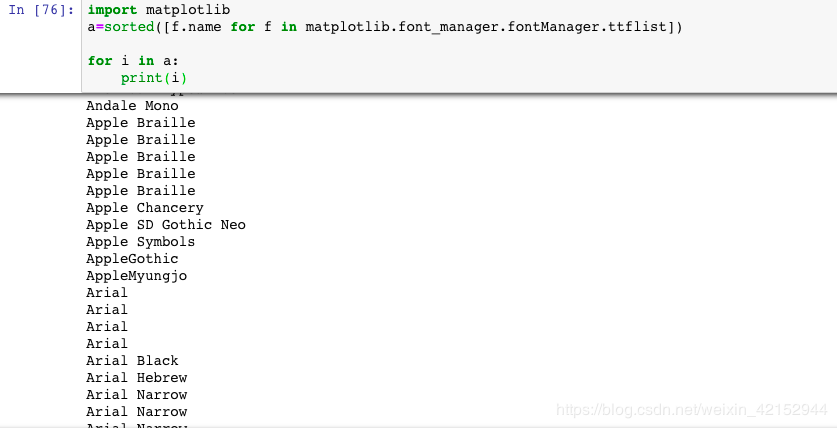This screenshot has width=837, height=428.
Task: Place cursor on the 'import matplotlib' line
Action: [159, 10]
